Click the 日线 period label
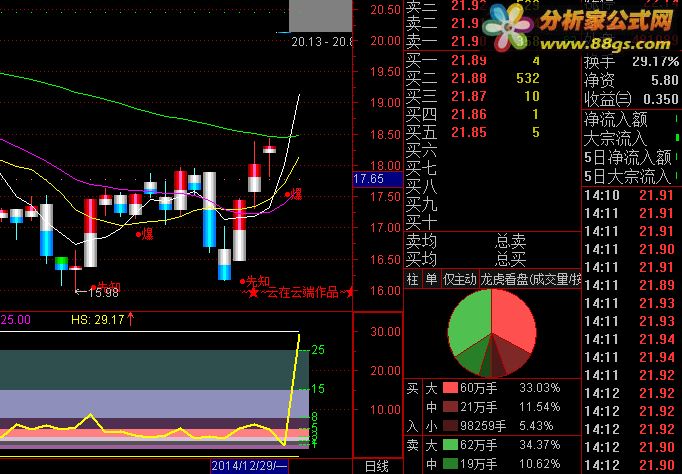The height and width of the screenshot is (474, 682). point(377,467)
